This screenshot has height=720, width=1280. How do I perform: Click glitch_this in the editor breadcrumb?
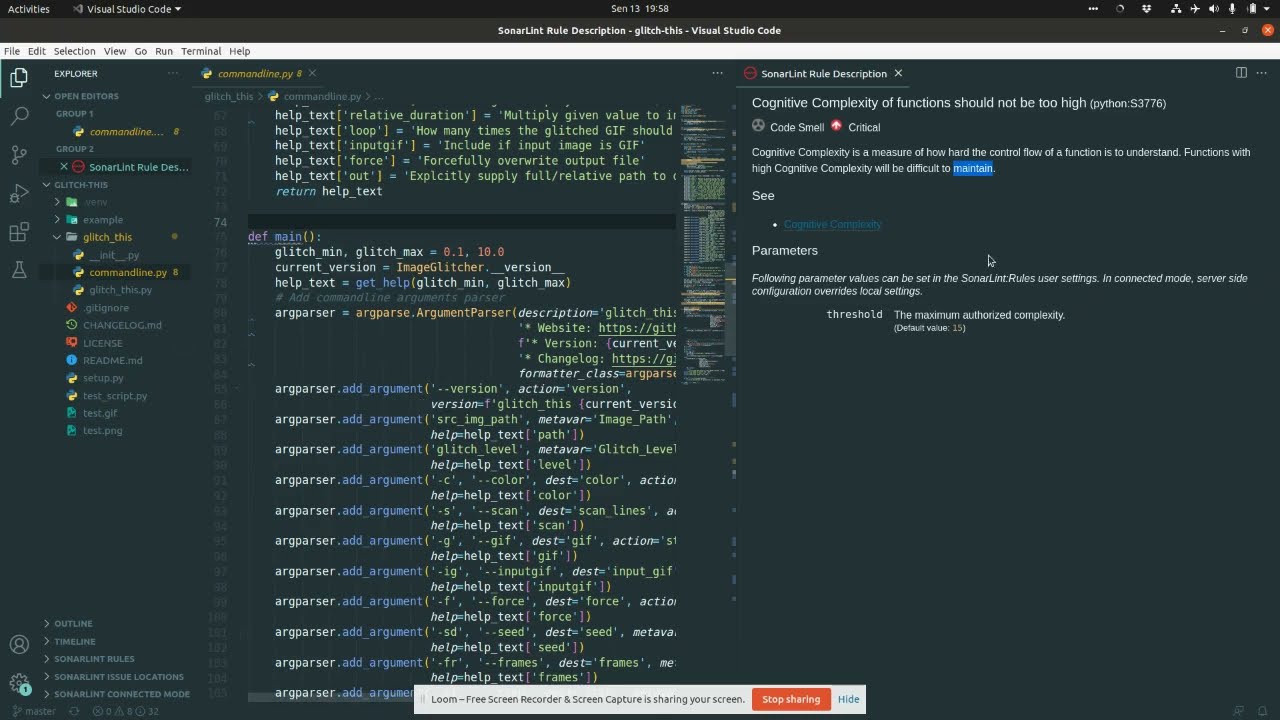click(x=229, y=96)
